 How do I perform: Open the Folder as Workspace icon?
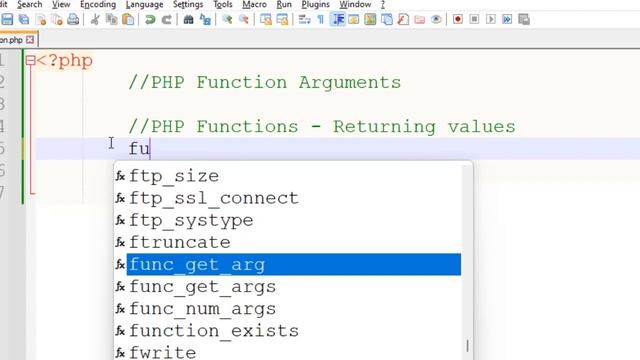tap(420, 19)
